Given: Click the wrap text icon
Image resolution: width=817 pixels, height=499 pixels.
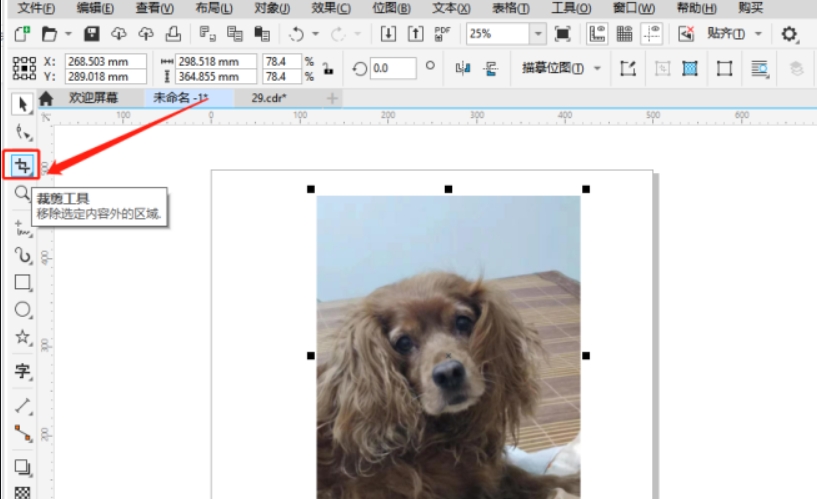Looking at the screenshot, I should (x=760, y=68).
